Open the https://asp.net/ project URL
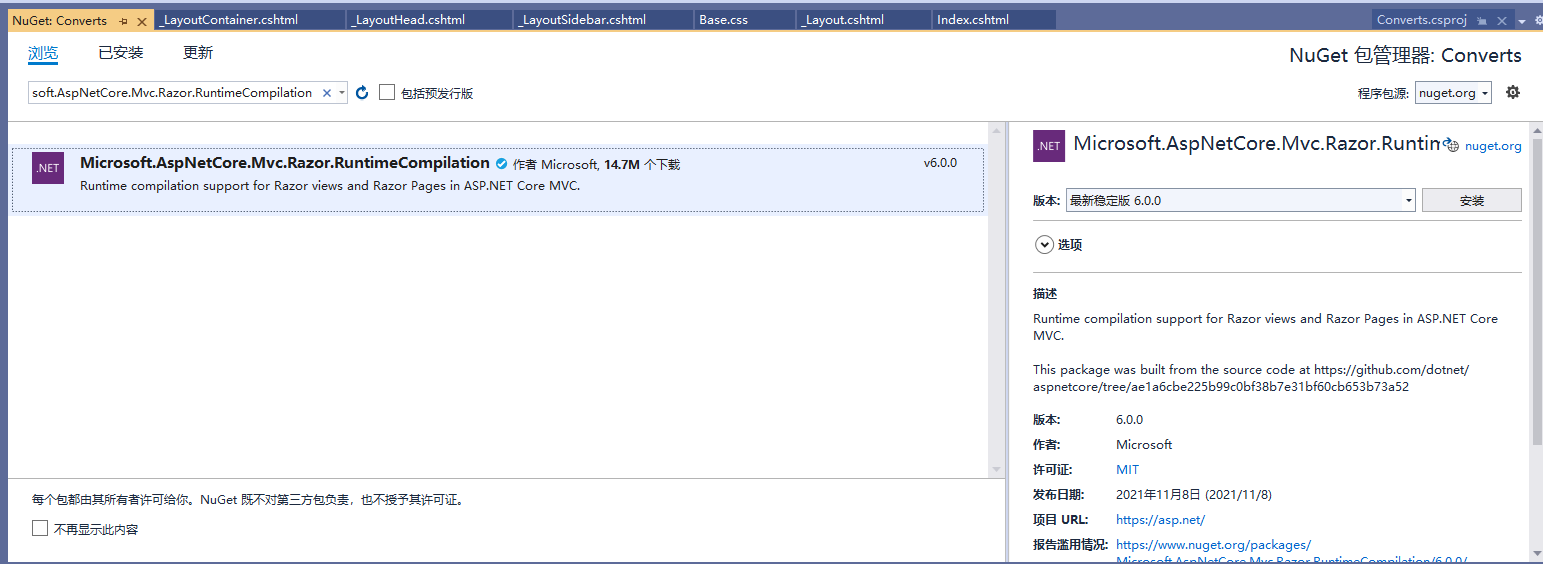Image resolution: width=1543 pixels, height=564 pixels. click(x=1160, y=520)
